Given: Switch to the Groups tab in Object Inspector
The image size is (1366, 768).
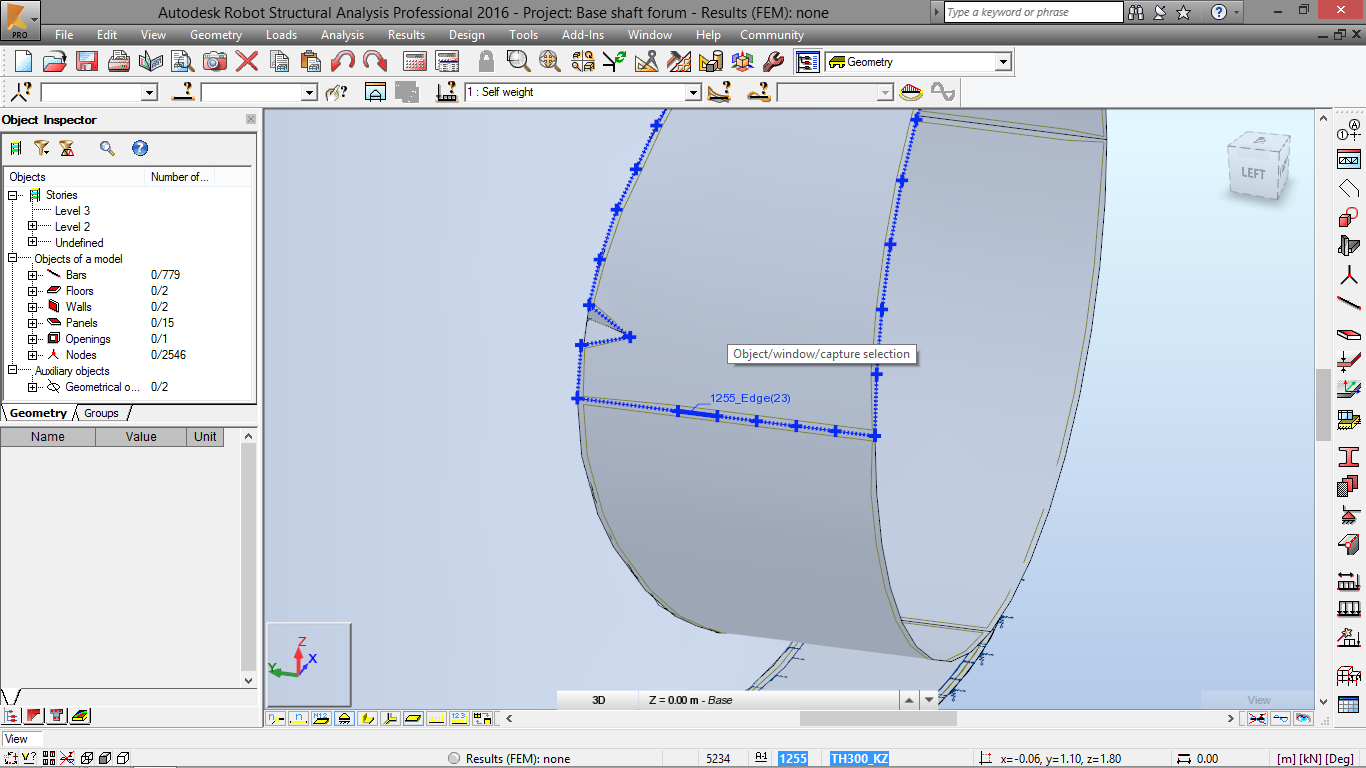Looking at the screenshot, I should [100, 412].
